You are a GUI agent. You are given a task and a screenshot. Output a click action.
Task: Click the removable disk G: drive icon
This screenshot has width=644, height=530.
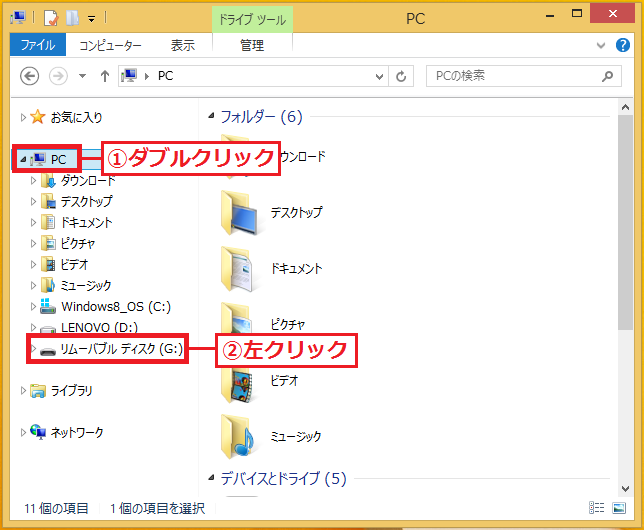[48, 350]
